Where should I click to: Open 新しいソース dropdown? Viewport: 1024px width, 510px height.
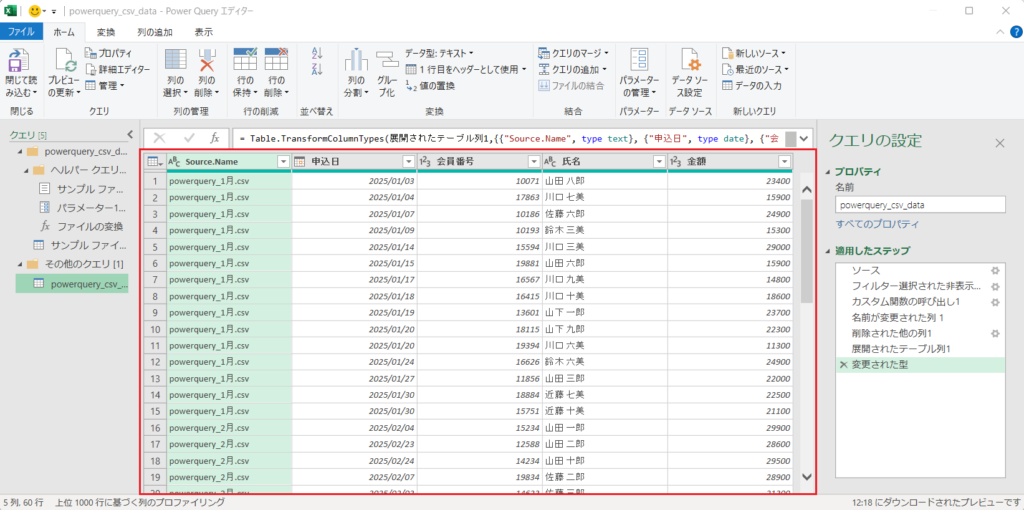(754, 53)
